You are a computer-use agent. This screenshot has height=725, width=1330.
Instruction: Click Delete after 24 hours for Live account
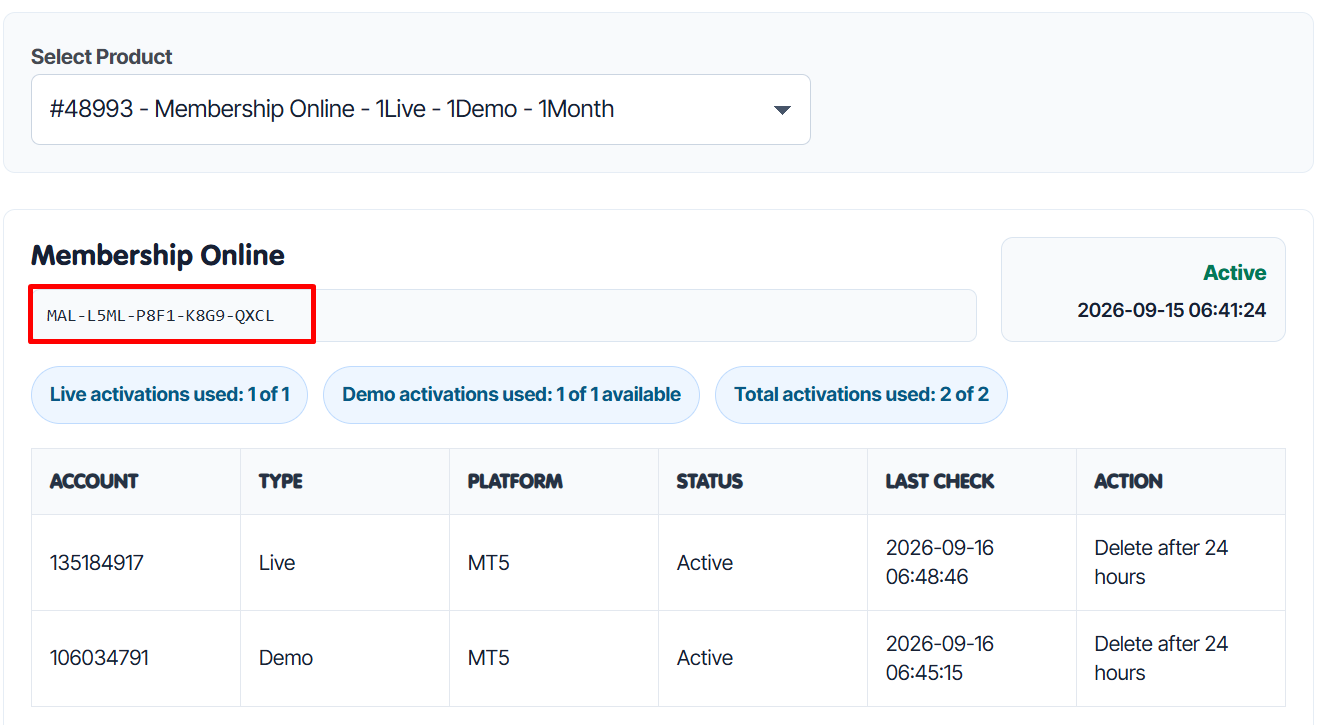click(x=1161, y=562)
